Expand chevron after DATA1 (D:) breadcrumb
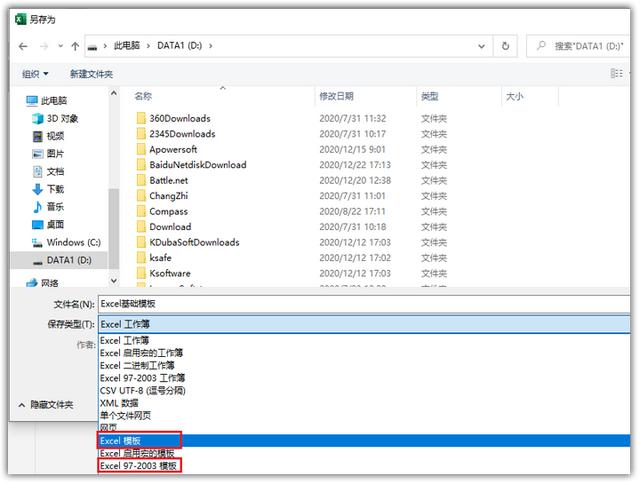640x484 pixels. click(211, 46)
